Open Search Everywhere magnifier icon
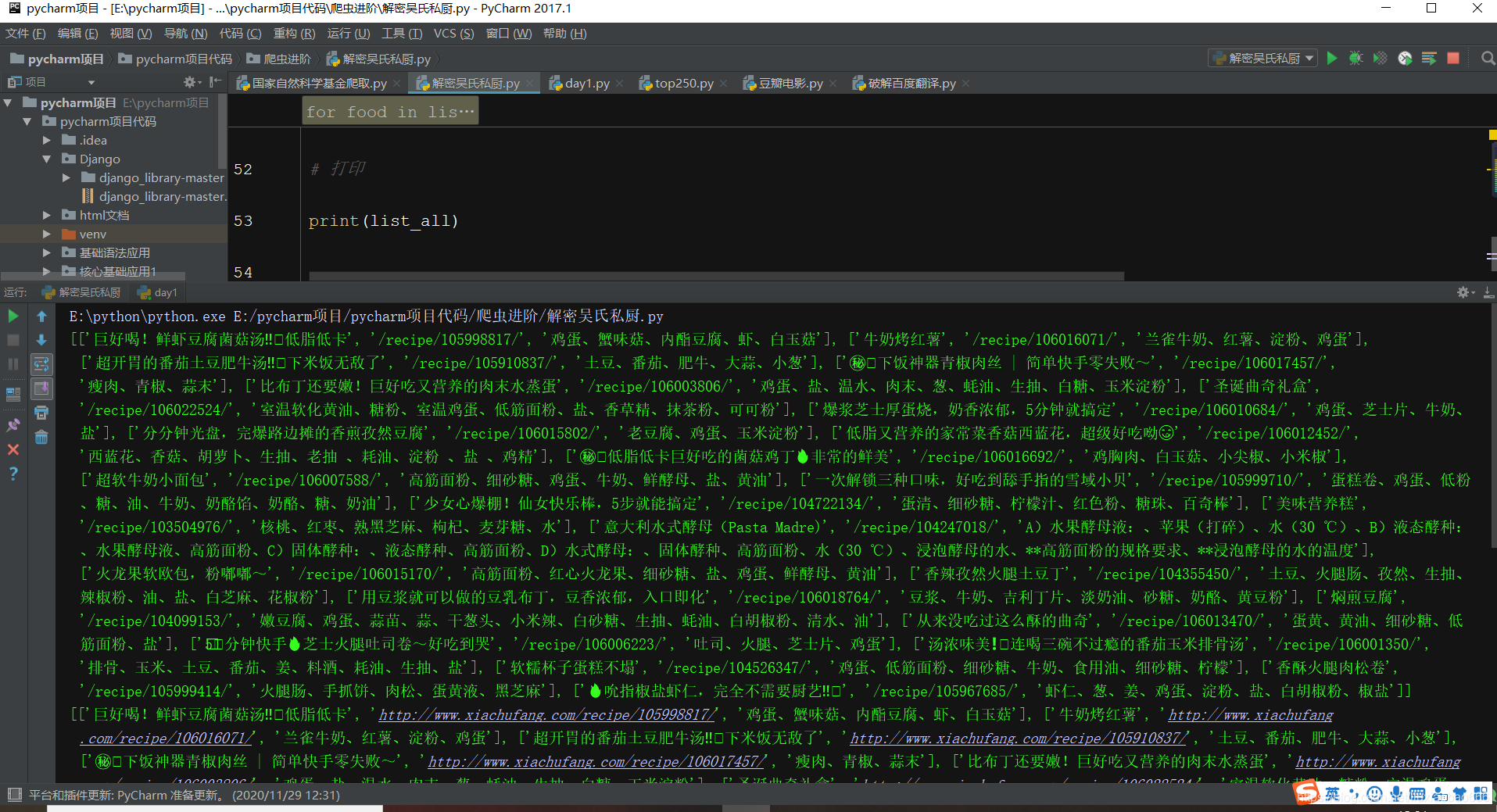Screen dimensions: 1497x812 point(1488,58)
